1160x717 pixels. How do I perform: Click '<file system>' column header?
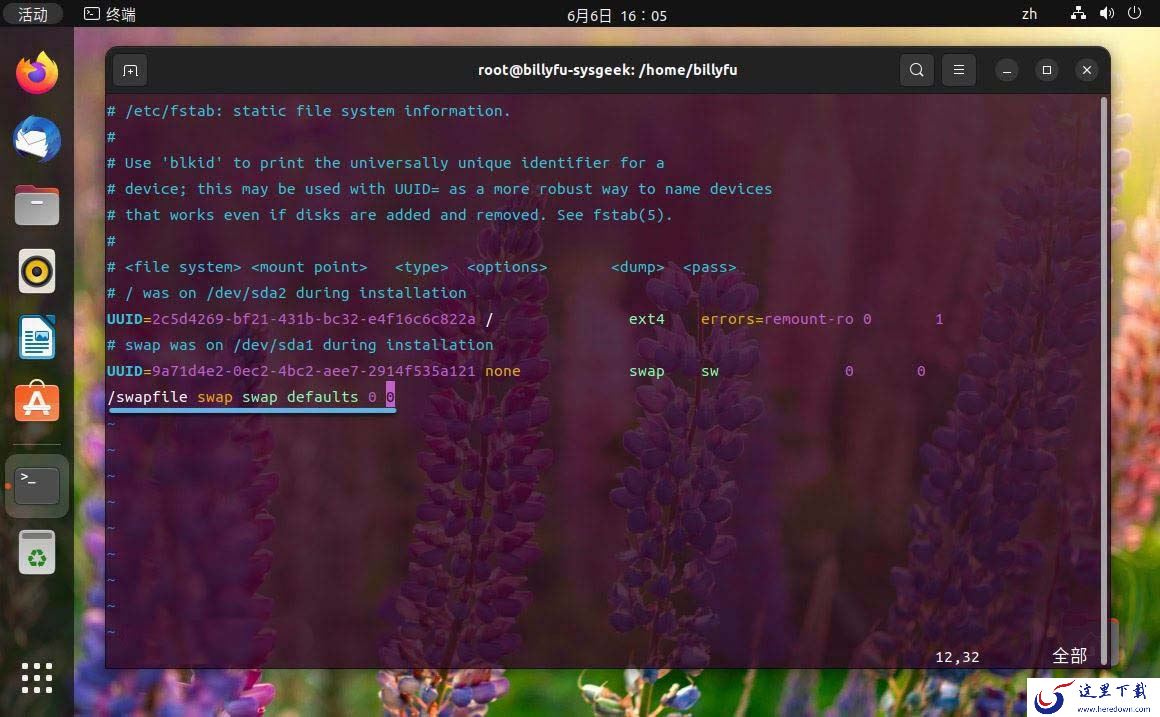pyautogui.click(x=183, y=267)
